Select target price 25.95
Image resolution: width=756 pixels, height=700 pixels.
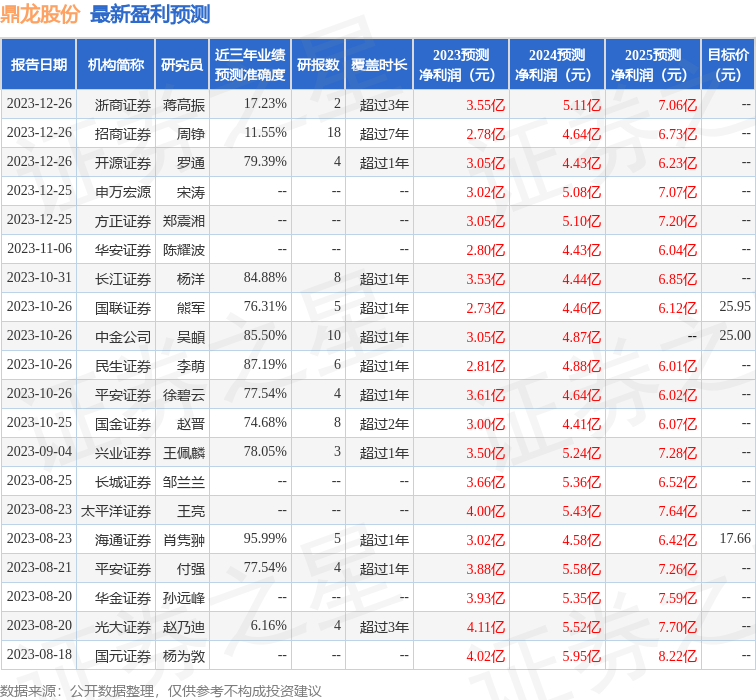coord(735,306)
